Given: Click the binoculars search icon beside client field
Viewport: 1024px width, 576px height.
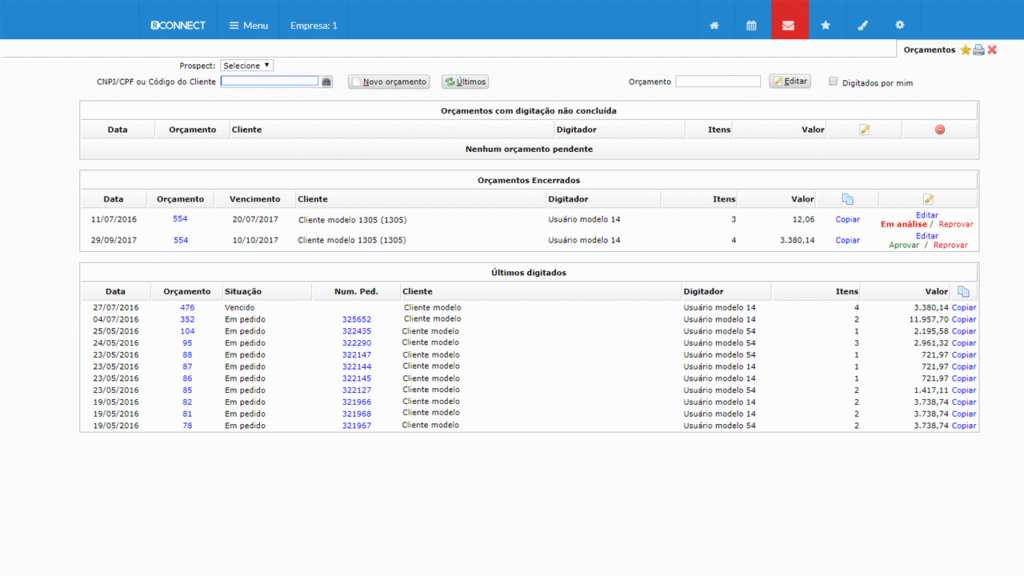Looking at the screenshot, I should click(x=326, y=82).
